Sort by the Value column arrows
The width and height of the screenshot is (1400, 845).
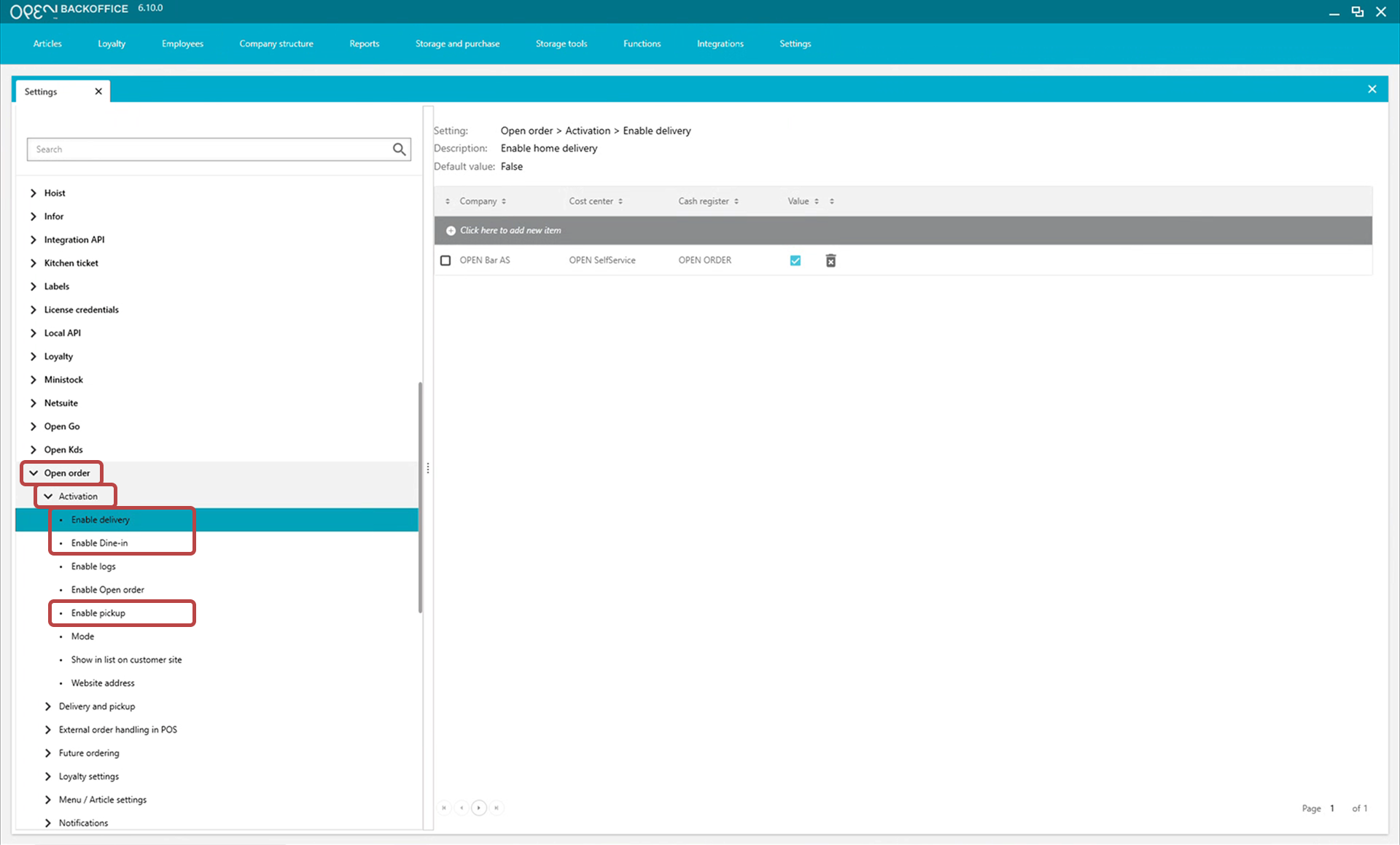coord(817,201)
